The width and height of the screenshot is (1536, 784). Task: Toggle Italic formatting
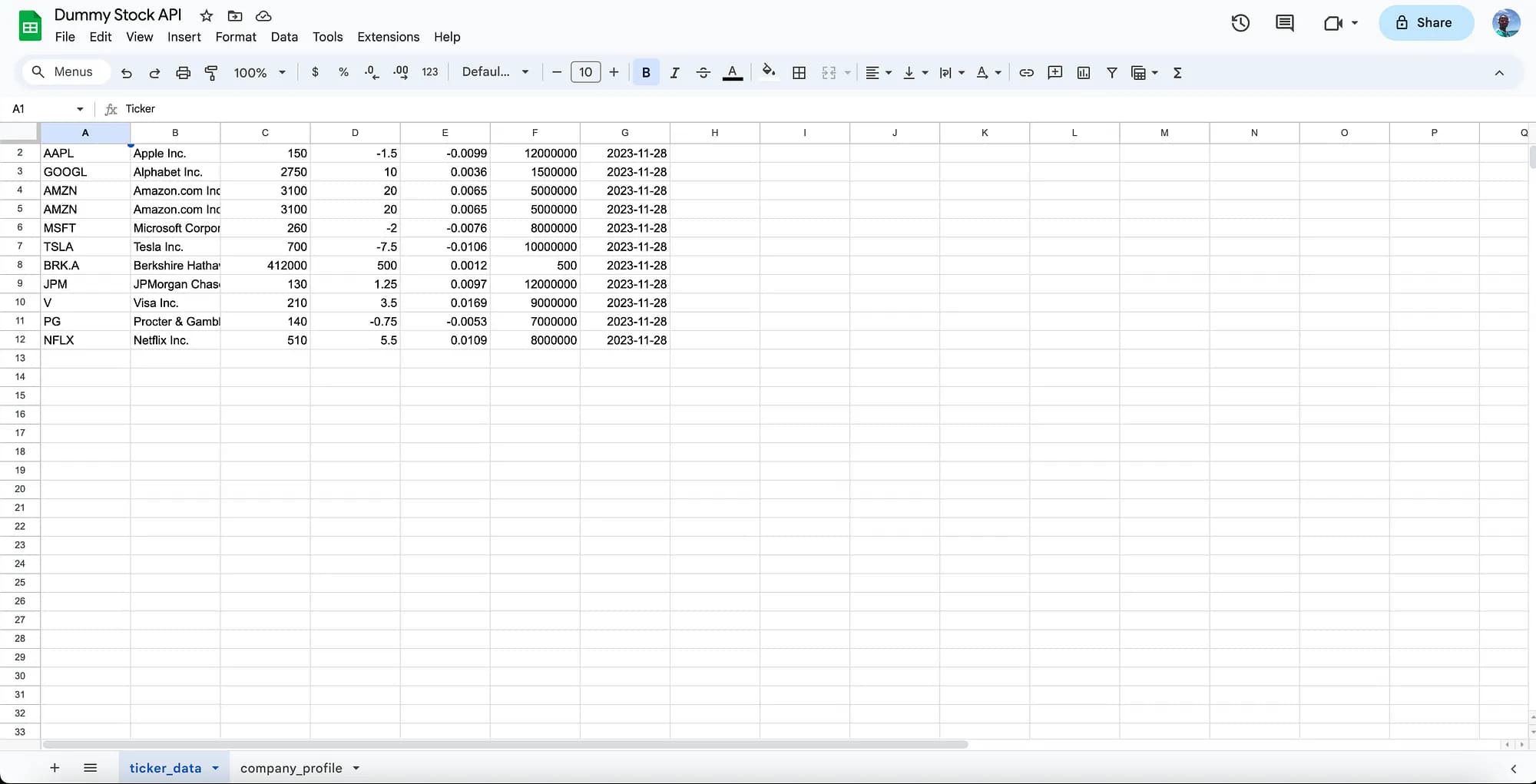pos(674,72)
